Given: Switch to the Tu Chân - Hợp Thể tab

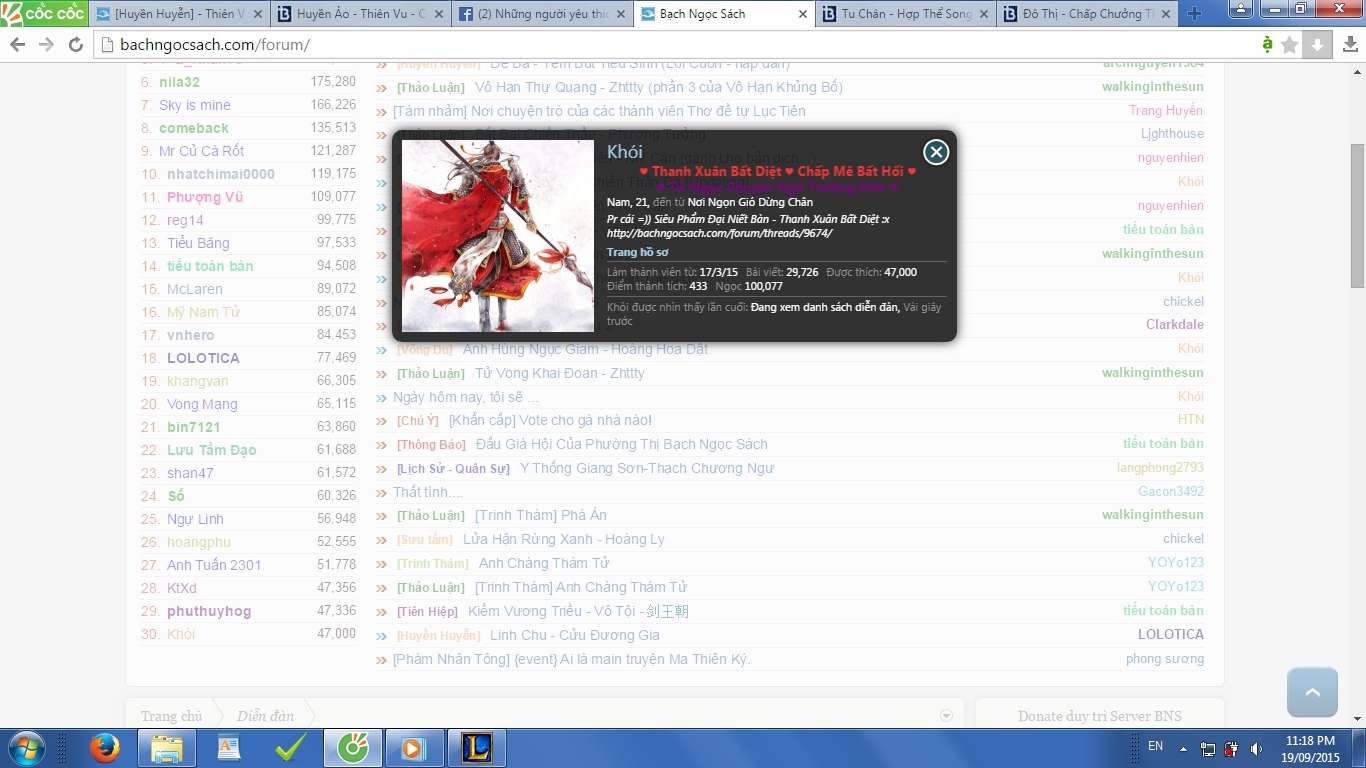Looking at the screenshot, I should coord(905,14).
